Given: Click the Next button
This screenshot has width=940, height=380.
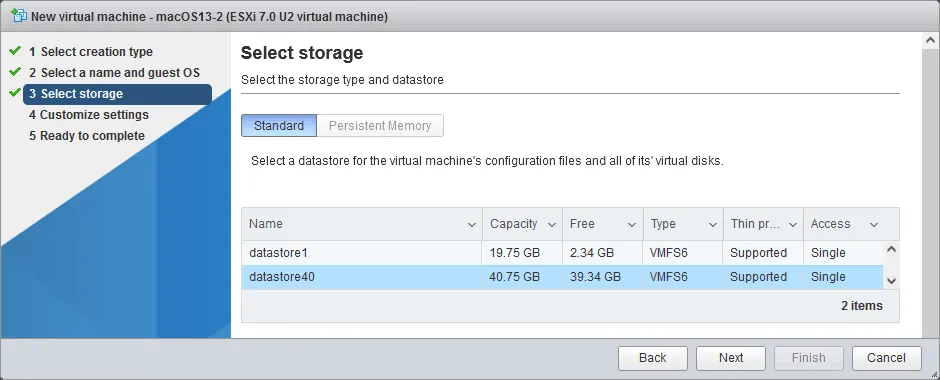Looking at the screenshot, I should pos(731,358).
